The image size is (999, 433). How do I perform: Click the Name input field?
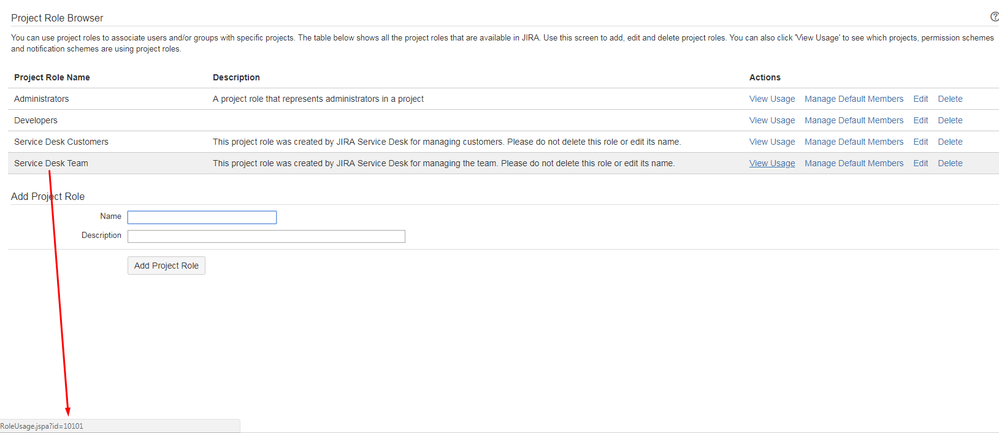tap(202, 217)
